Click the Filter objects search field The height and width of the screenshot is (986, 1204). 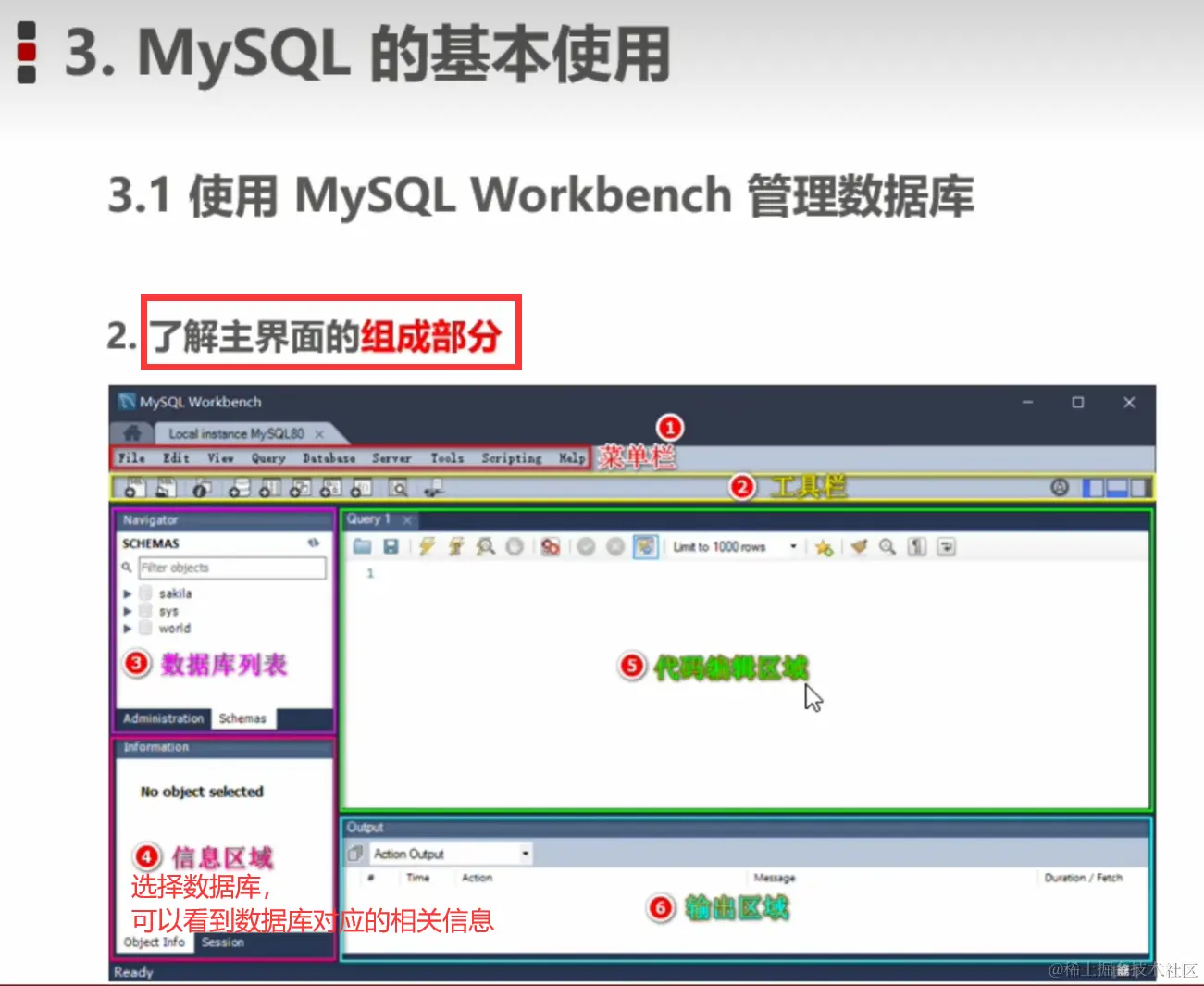click(x=232, y=568)
